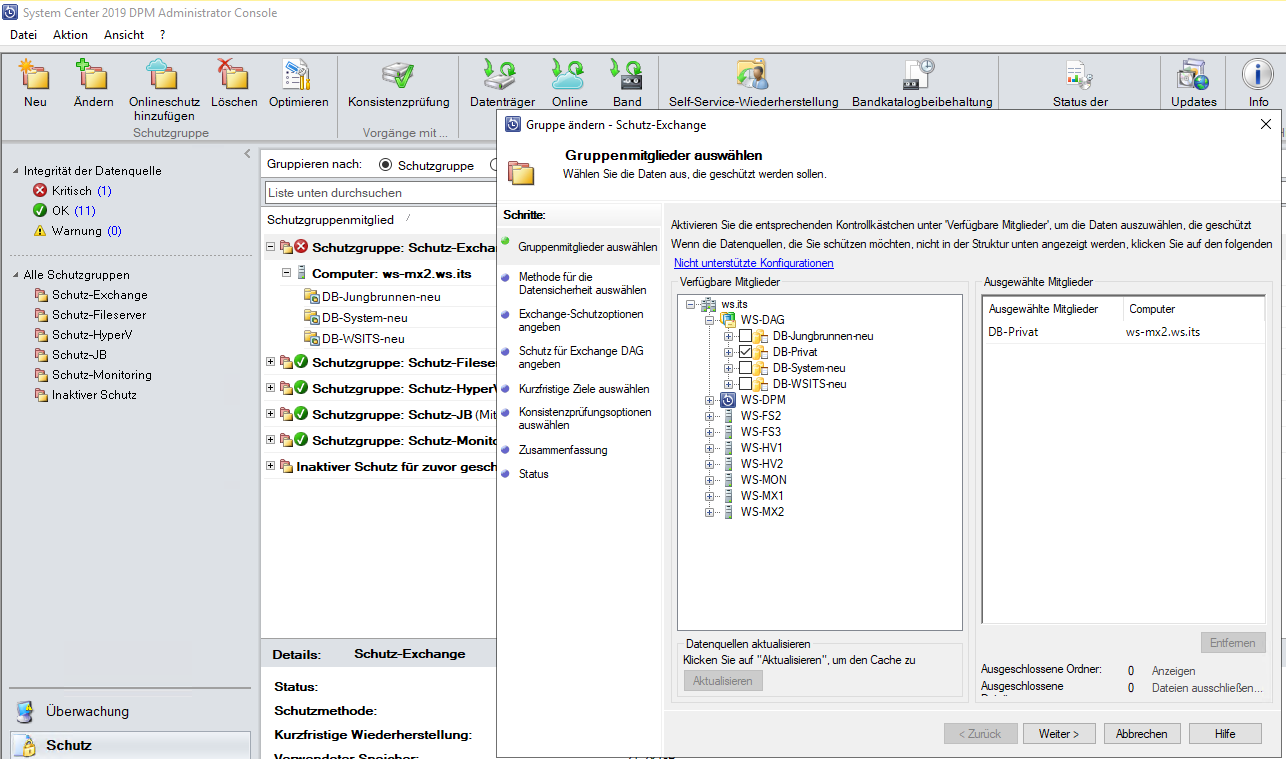The width and height of the screenshot is (1286, 759).
Task: Click the (11) OK count link
Action: (x=85, y=211)
